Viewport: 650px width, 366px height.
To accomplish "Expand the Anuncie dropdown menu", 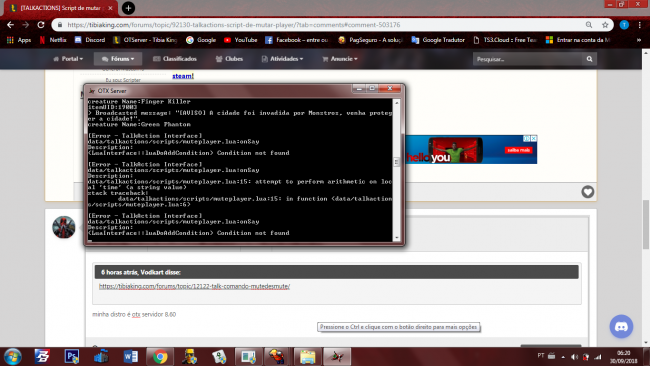I will 340,59.
